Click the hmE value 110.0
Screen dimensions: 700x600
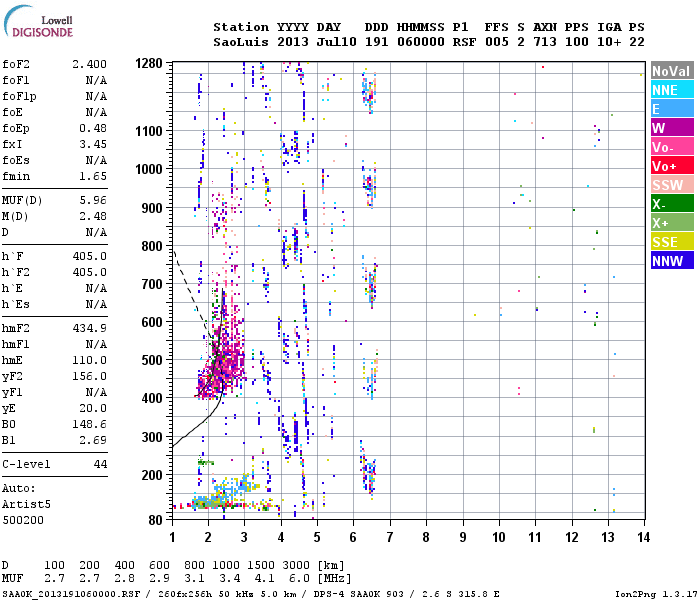click(x=89, y=360)
